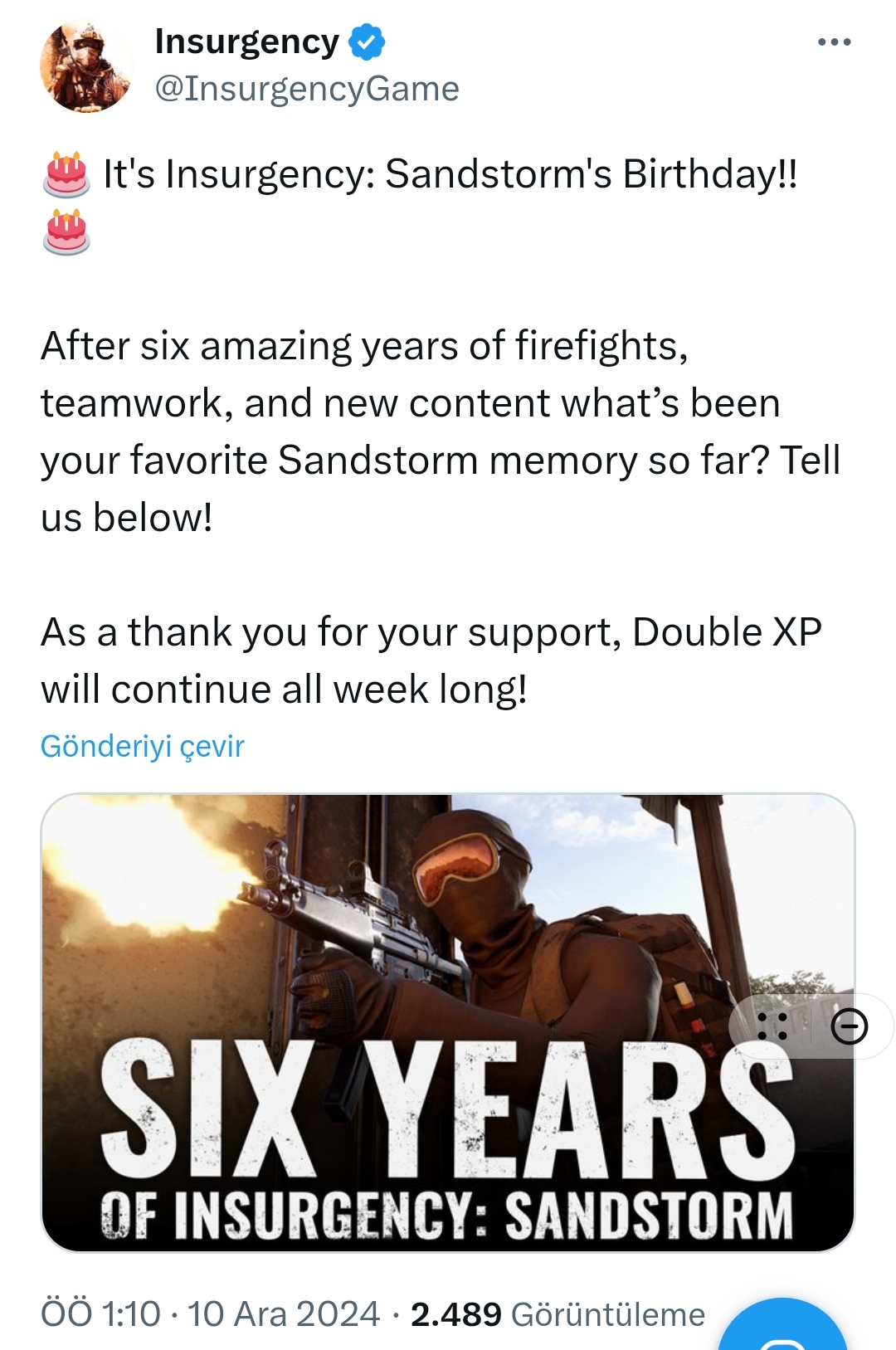Click the first birthday cake emoji
This screenshot has height=1350, width=896.
coord(66,175)
